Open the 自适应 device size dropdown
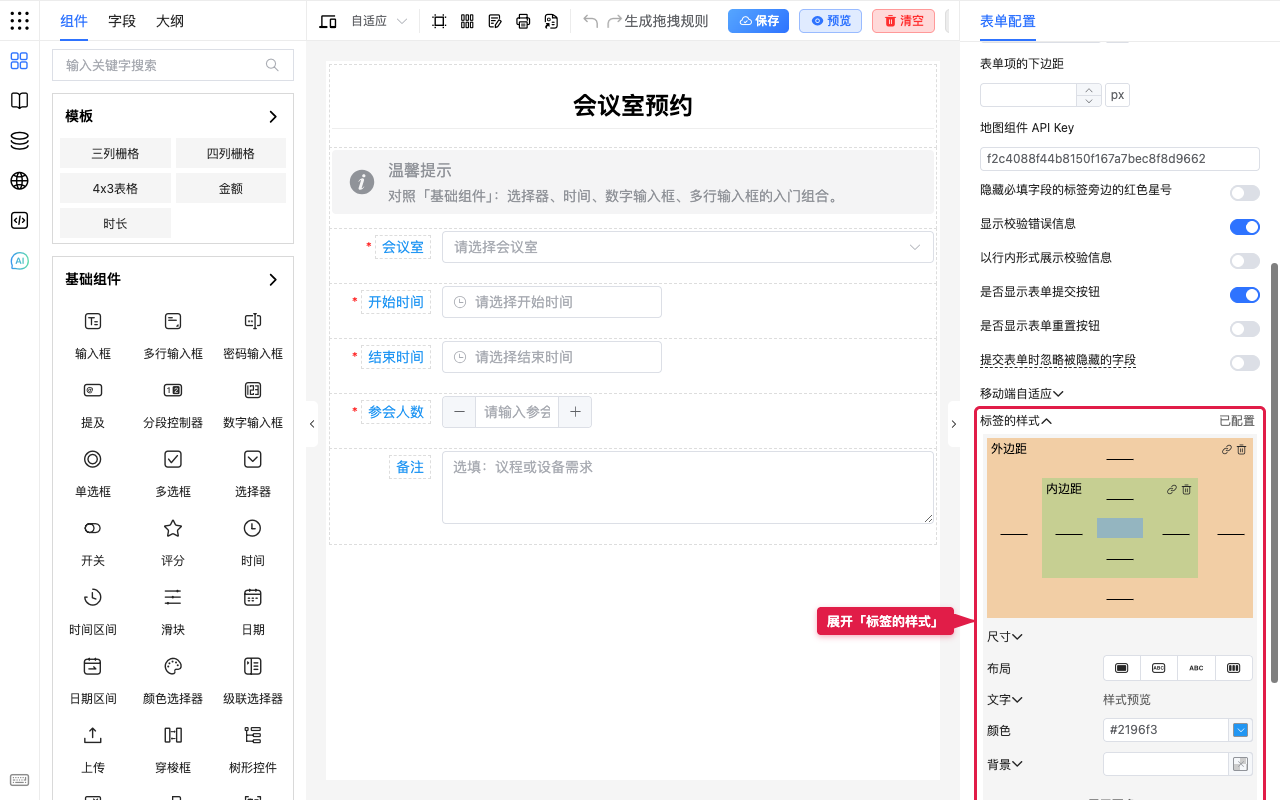Image resolution: width=1280 pixels, height=800 pixels. point(379,21)
